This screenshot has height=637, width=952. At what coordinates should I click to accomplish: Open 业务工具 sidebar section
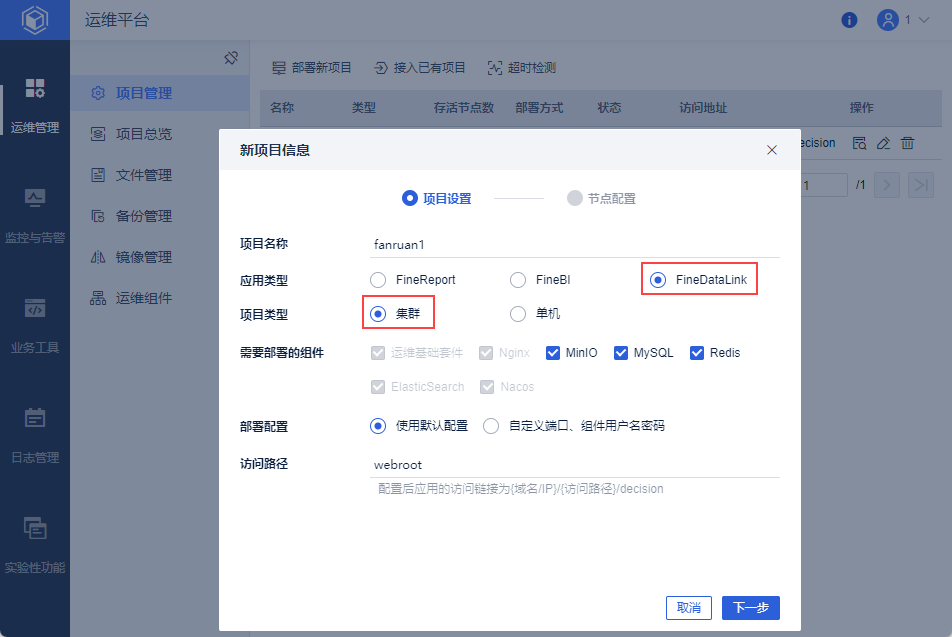(35, 326)
